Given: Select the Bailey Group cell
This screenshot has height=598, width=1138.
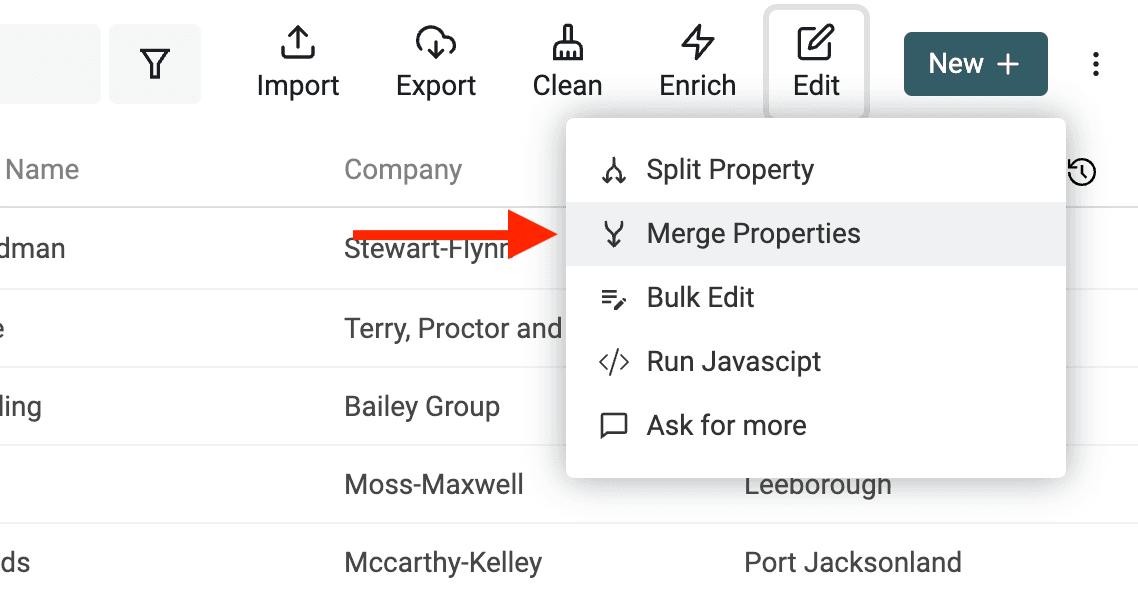Looking at the screenshot, I should (422, 406).
